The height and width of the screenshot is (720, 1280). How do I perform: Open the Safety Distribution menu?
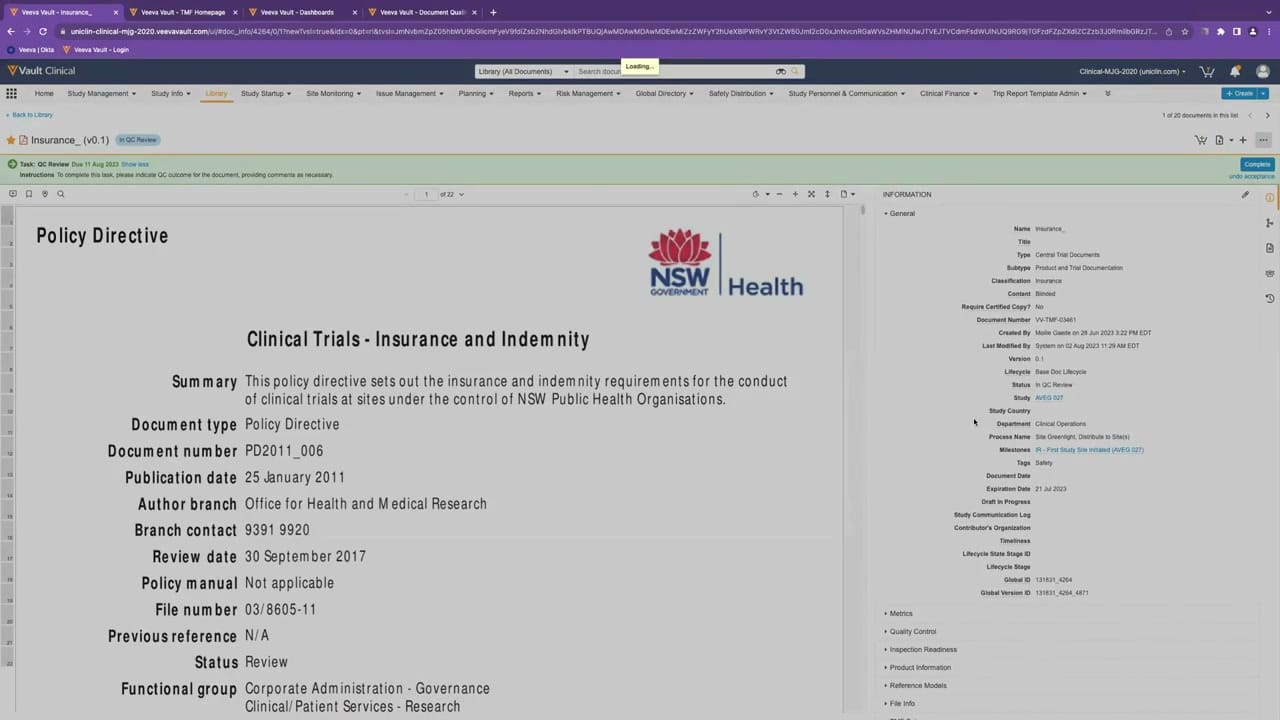pos(741,93)
